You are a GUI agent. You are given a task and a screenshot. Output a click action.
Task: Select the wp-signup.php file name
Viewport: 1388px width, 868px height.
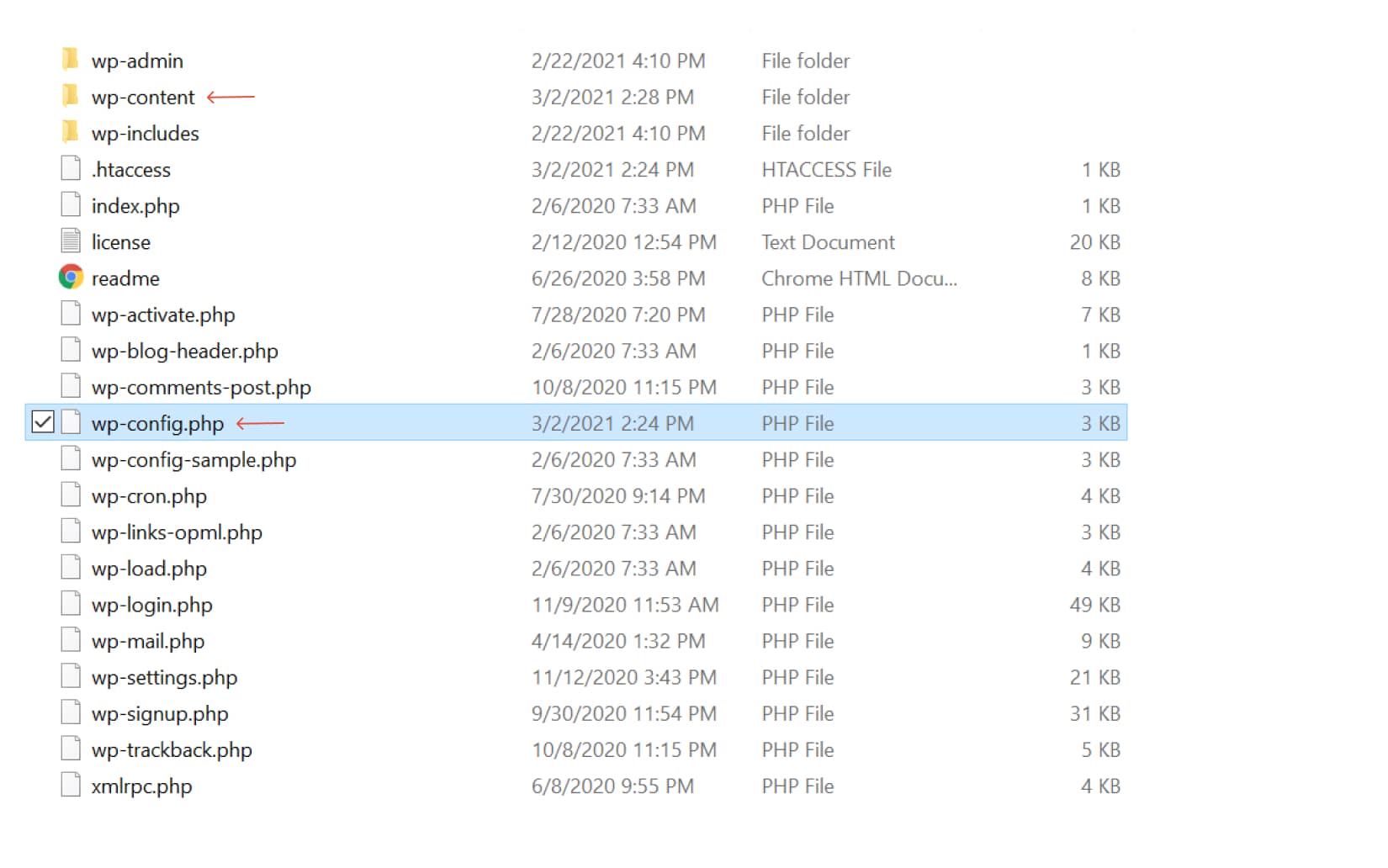(x=160, y=713)
